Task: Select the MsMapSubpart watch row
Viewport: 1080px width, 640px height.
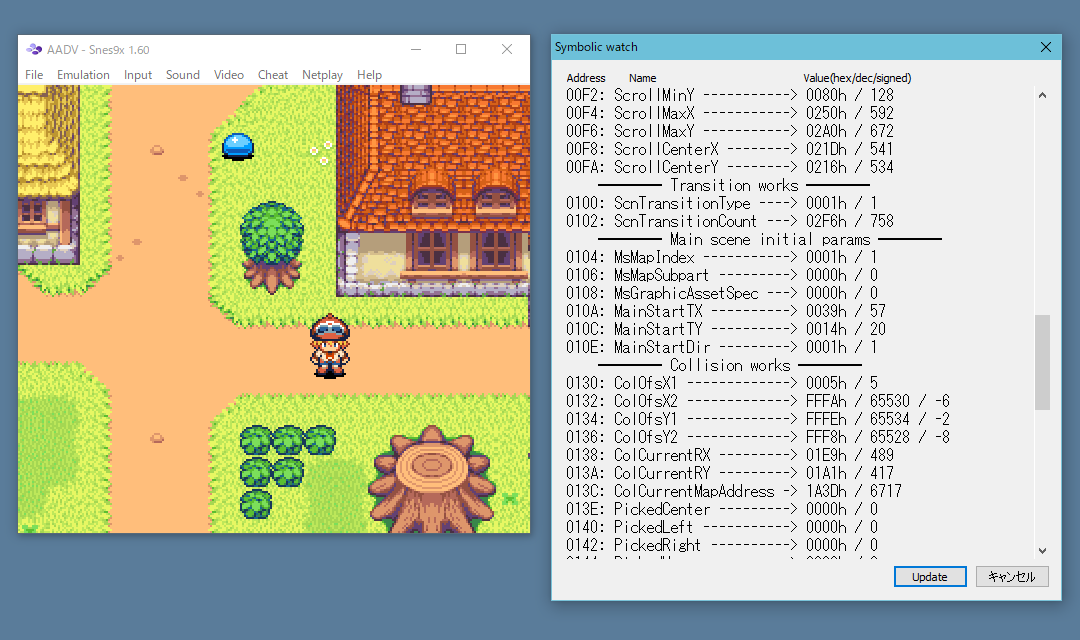Action: pos(722,275)
